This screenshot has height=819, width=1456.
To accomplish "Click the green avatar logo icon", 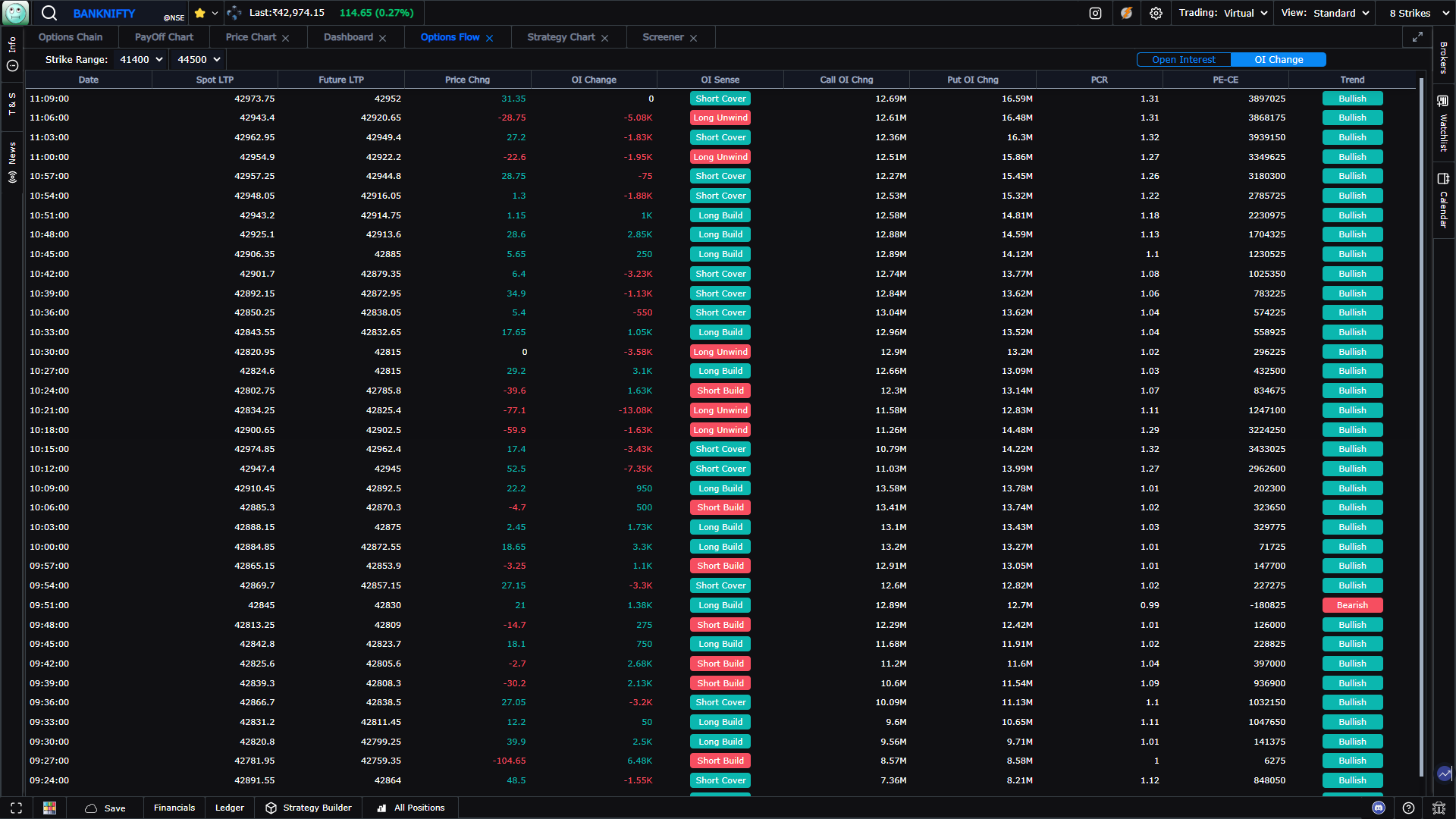I will tap(15, 13).
